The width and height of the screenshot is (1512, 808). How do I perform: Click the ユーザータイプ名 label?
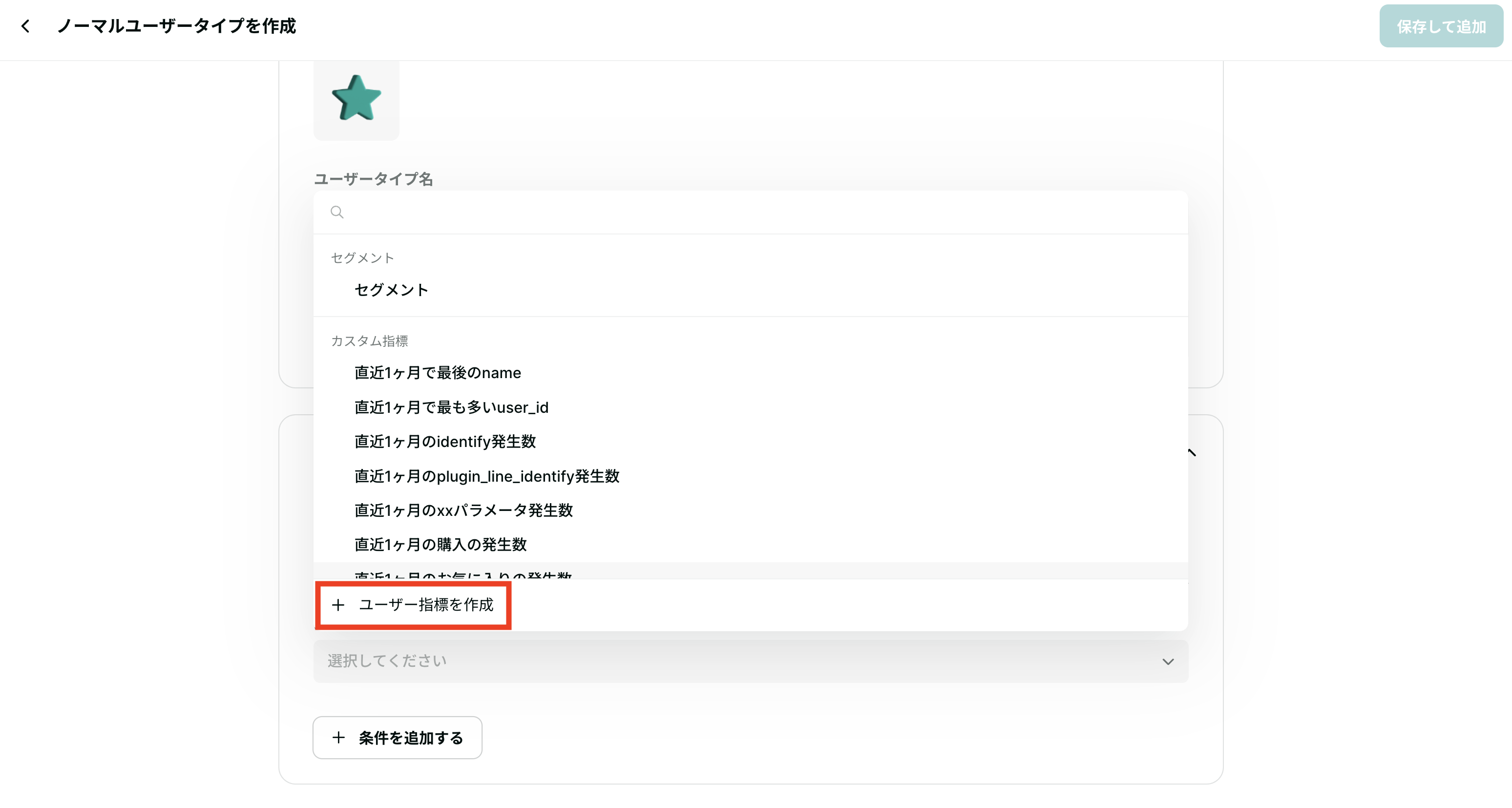373,179
